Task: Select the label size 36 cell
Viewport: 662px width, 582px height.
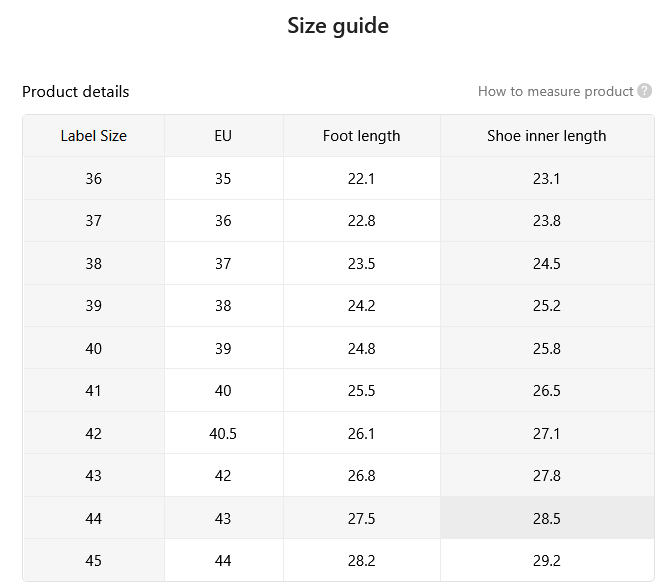Action: (x=94, y=178)
